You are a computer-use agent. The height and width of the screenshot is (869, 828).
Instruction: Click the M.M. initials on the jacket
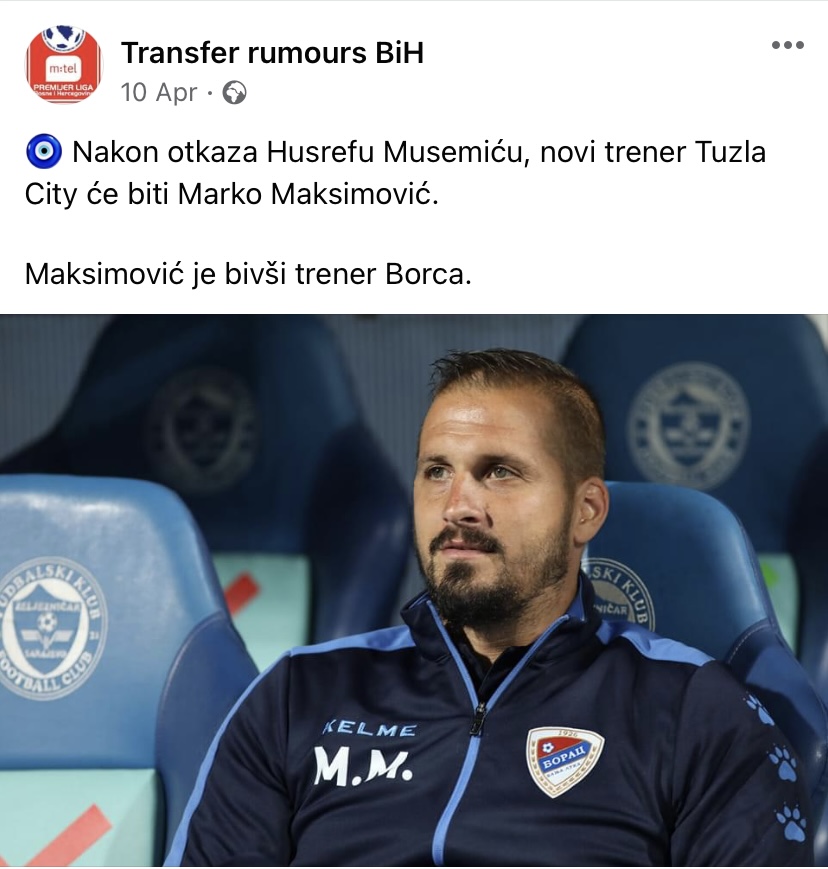363,766
